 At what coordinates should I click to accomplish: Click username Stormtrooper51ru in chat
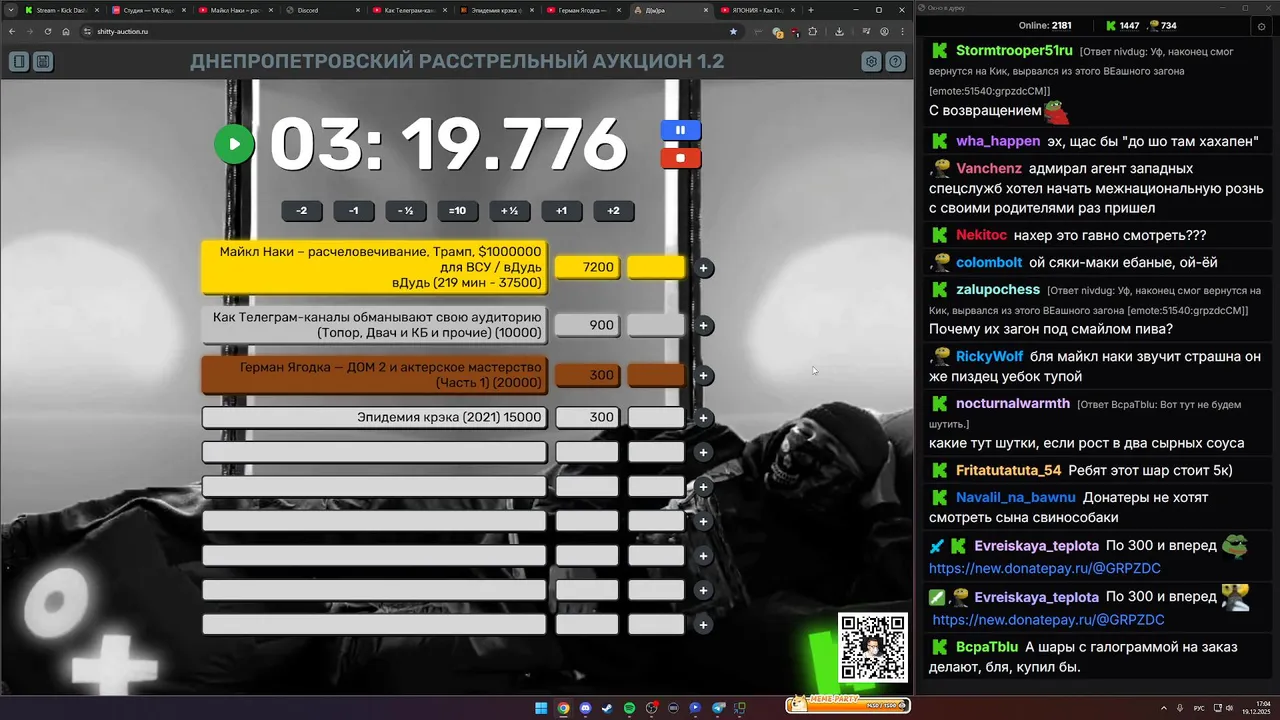click(x=1014, y=50)
